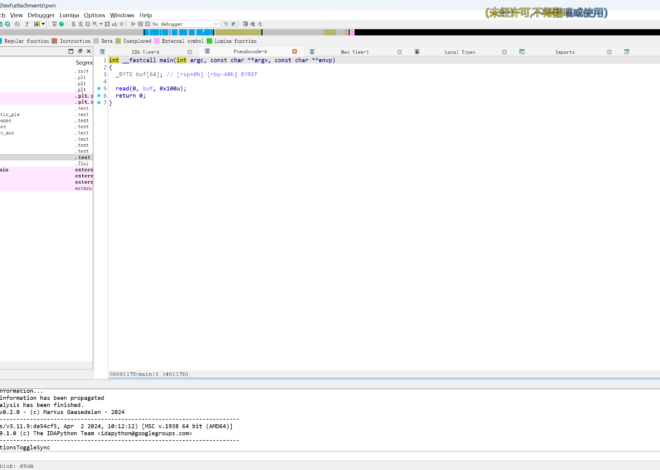The width and height of the screenshot is (660, 470).
Task: Close the IDA View-A tab
Action: point(190,52)
